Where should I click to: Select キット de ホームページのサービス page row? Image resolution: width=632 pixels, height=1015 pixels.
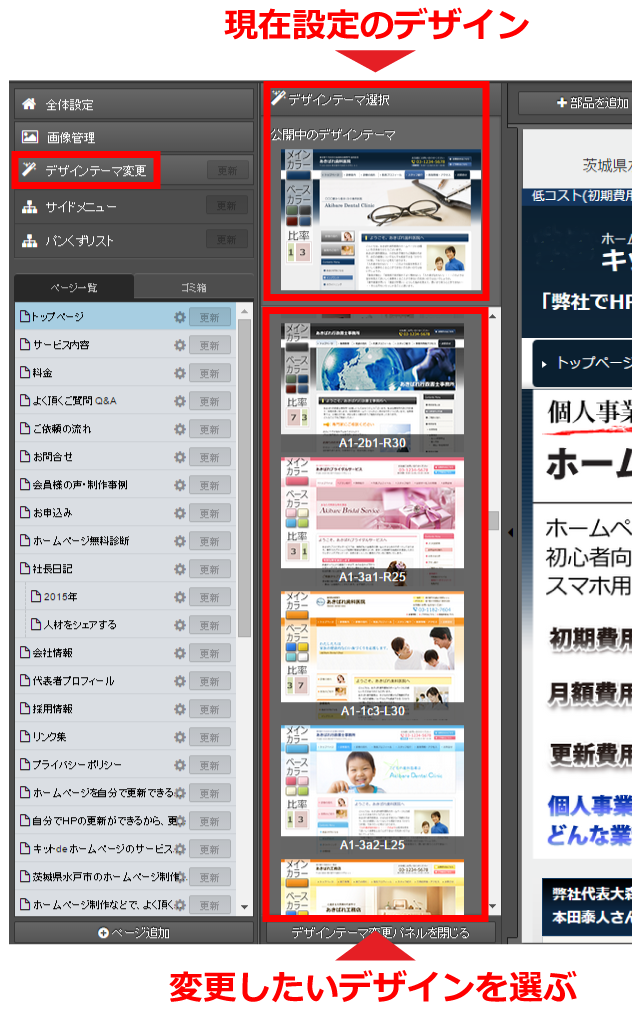click(x=125, y=848)
